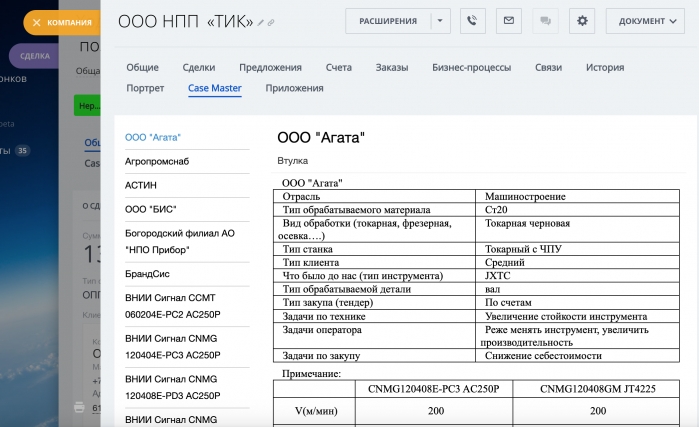Image resolution: width=699 pixels, height=427 pixels.
Task: Select Богородский филиал АО "НПО Прибор" case
Action: click(180, 241)
